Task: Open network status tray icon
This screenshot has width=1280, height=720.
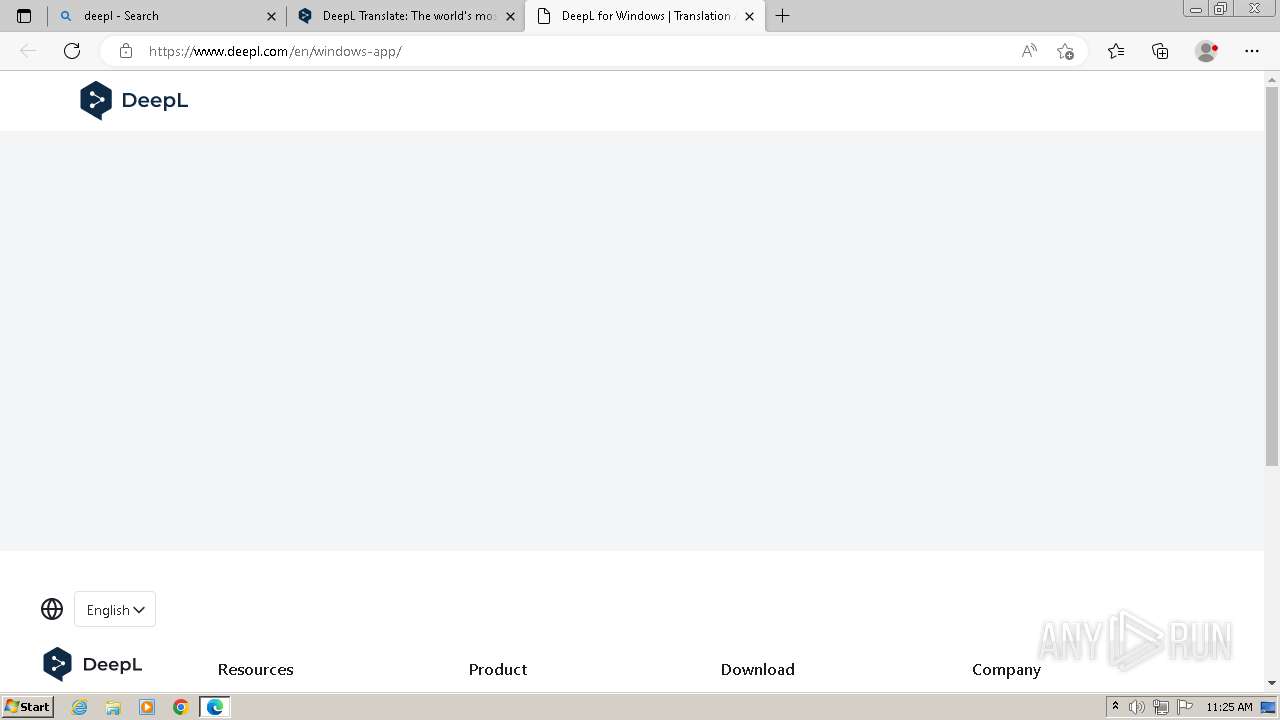Action: [1161, 707]
